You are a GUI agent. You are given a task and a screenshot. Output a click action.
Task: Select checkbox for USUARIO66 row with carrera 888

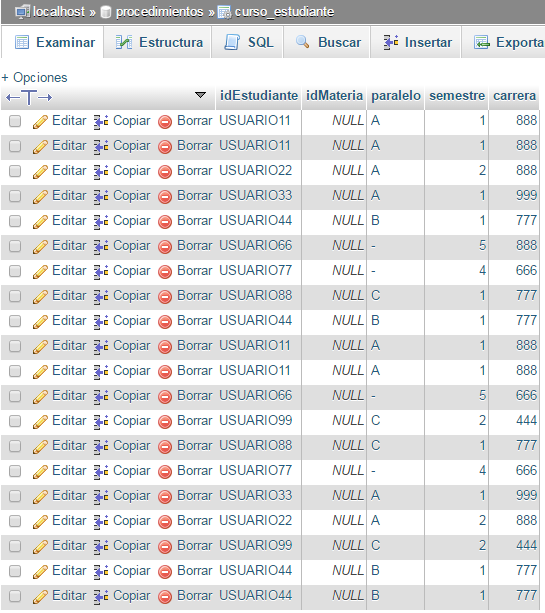[15, 246]
